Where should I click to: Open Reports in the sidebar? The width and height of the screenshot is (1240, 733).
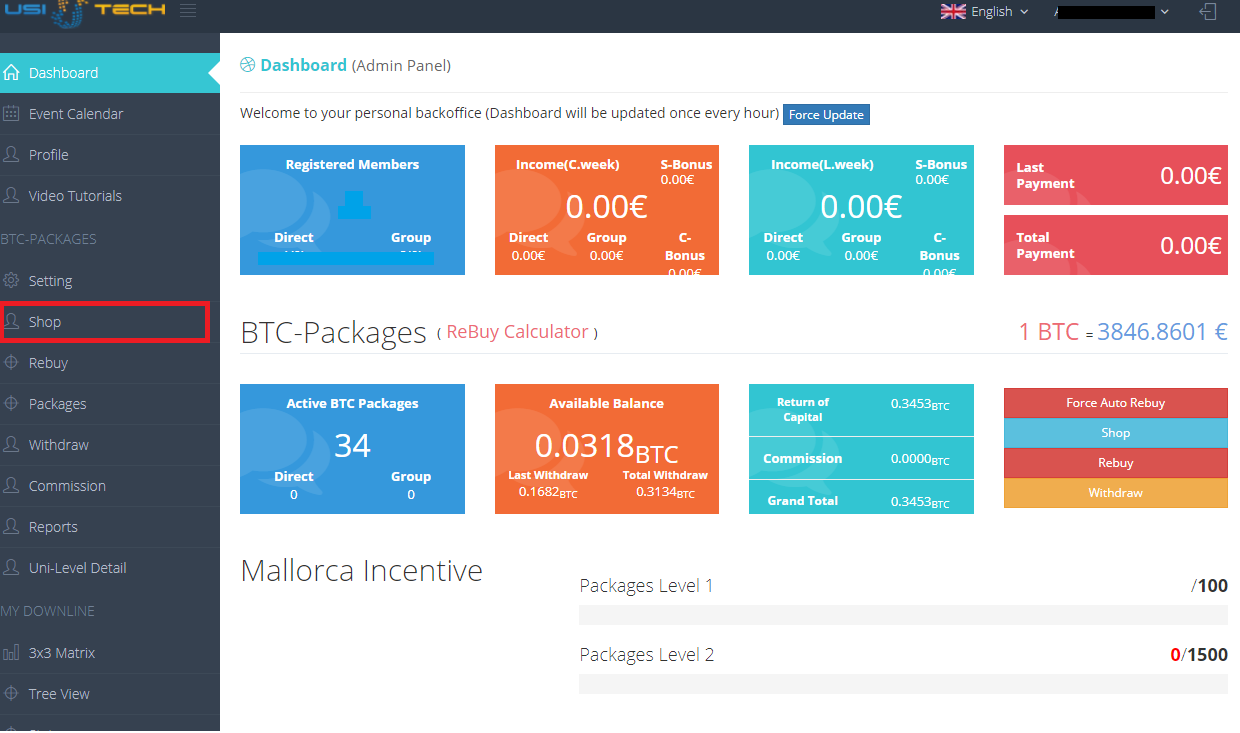click(110, 527)
